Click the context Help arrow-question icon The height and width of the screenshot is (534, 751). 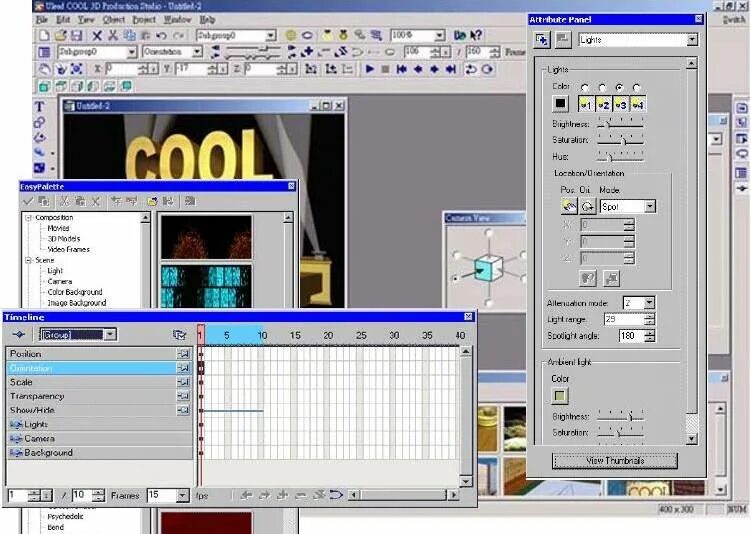pyautogui.click(x=476, y=35)
